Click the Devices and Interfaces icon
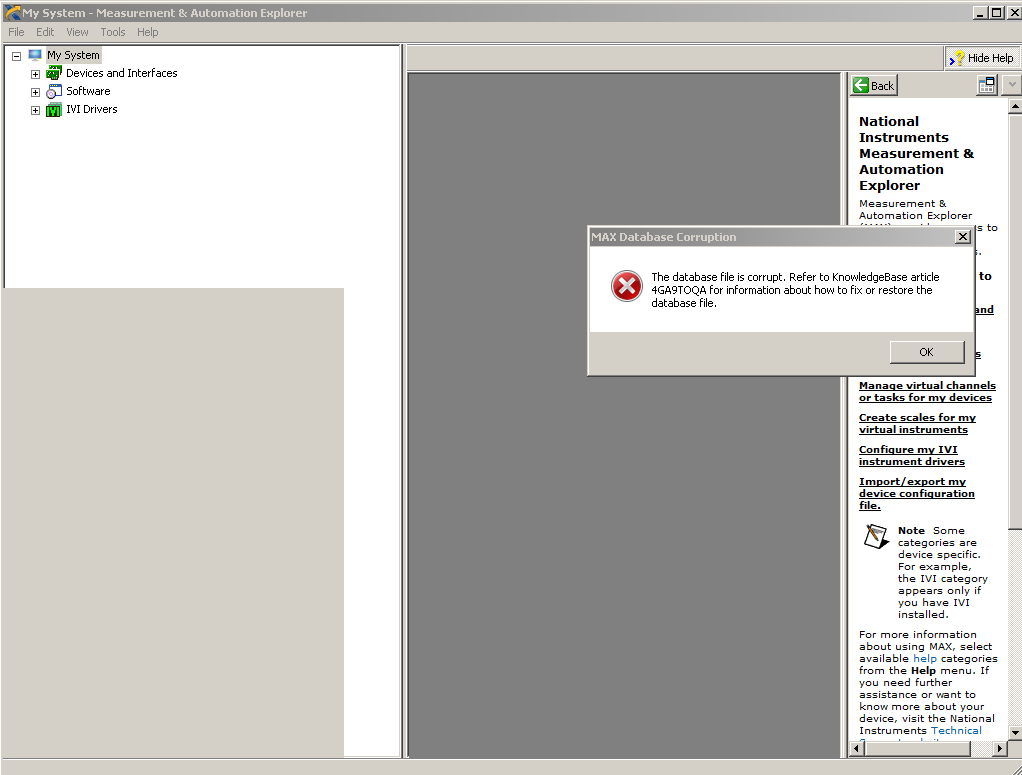This screenshot has width=1022, height=775. 53,73
